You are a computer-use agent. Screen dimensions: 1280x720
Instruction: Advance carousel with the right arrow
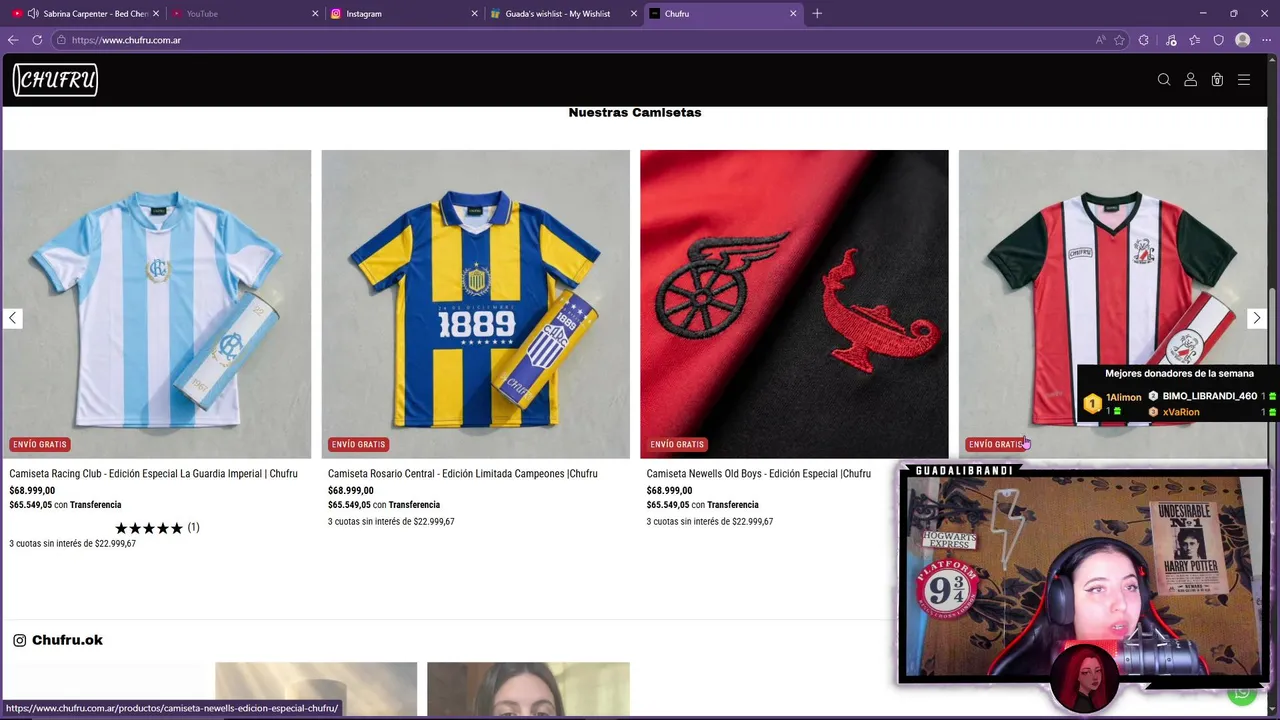[x=1257, y=318]
